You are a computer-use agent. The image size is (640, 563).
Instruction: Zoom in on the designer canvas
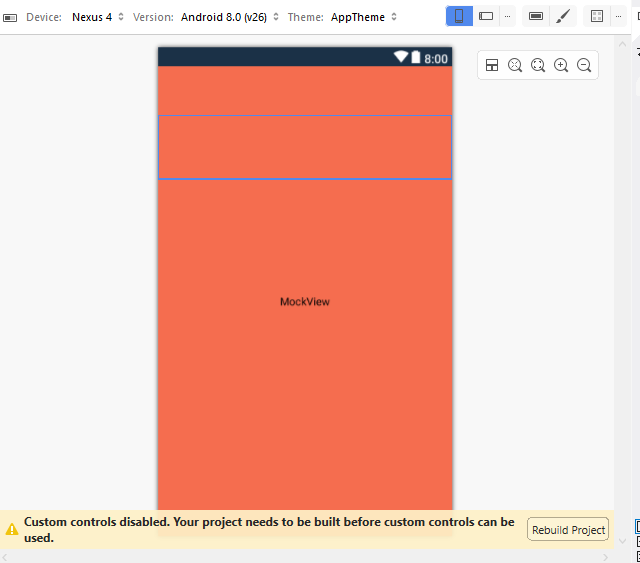[561, 65]
